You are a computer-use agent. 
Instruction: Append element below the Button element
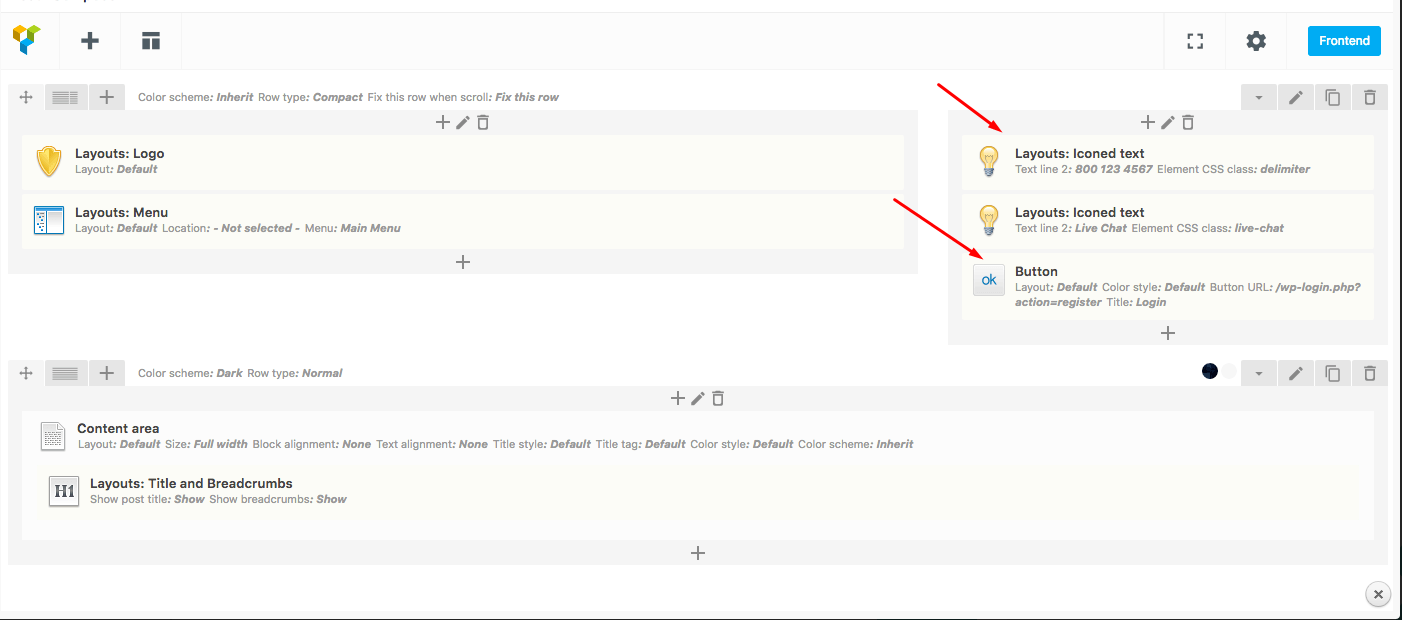(1168, 333)
